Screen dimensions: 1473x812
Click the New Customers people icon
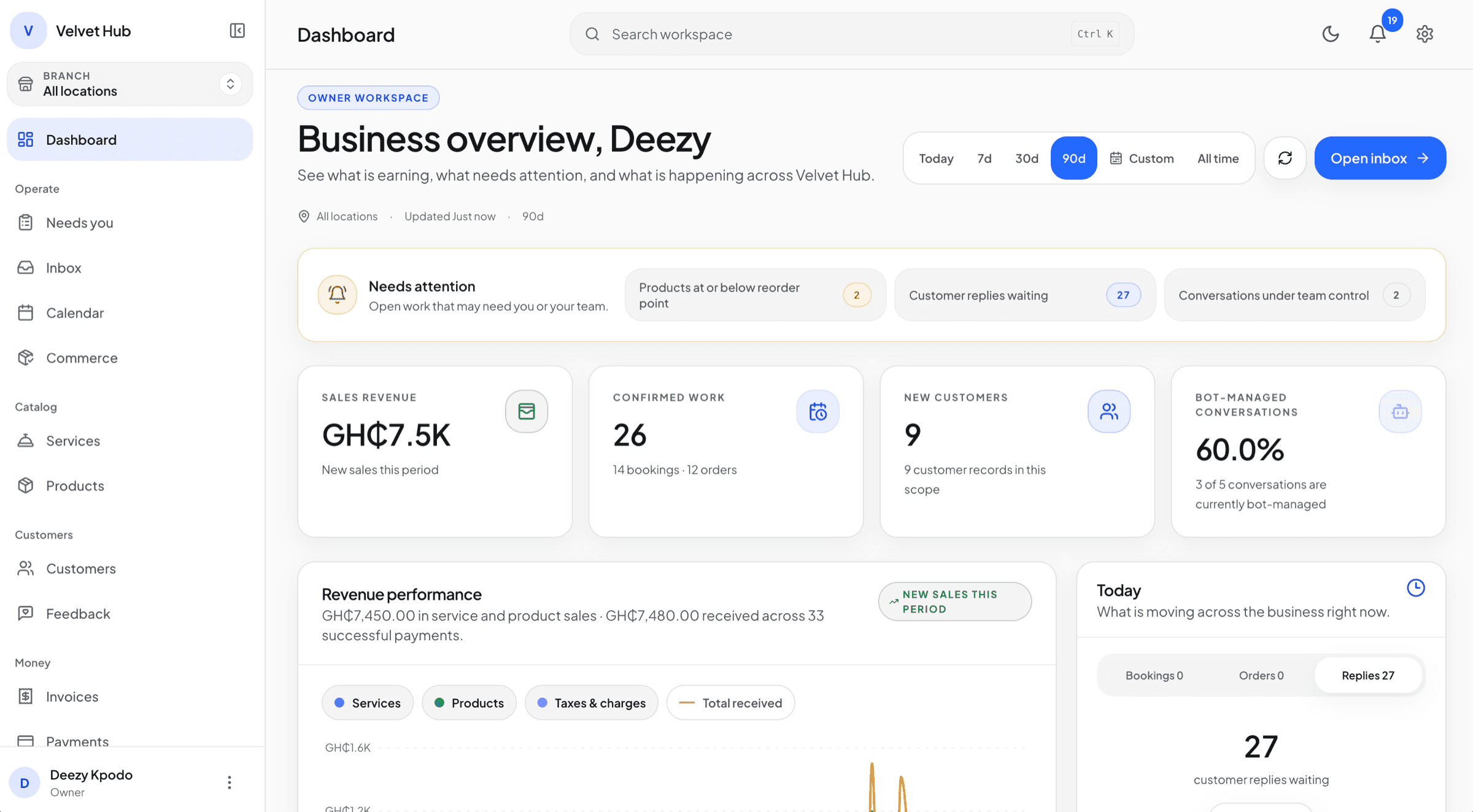1108,411
